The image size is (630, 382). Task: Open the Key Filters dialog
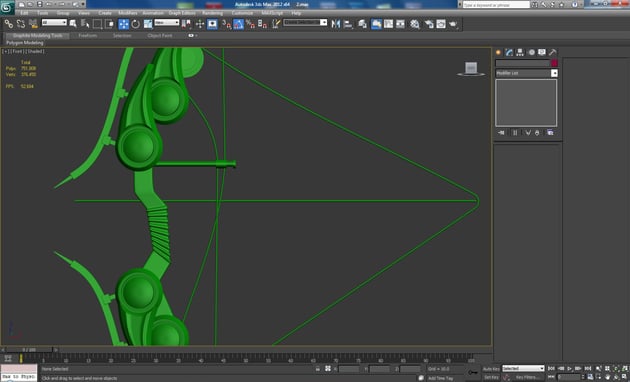pos(528,378)
